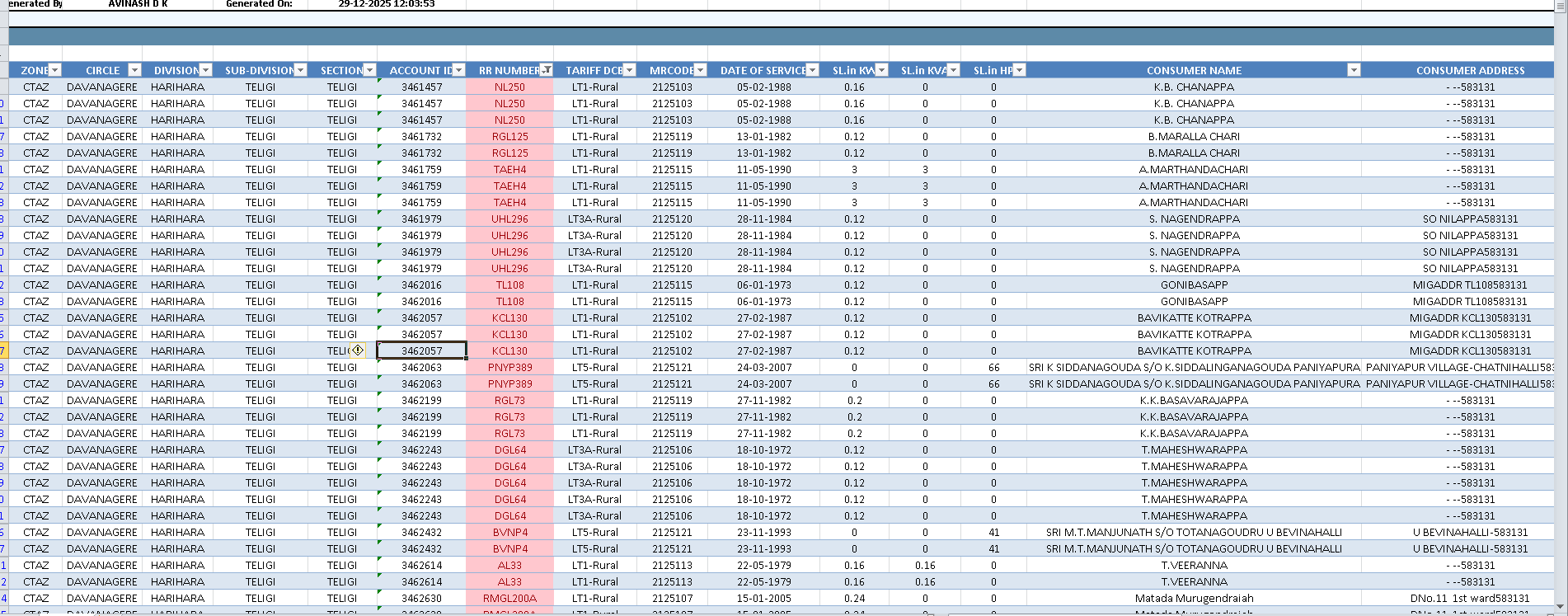Click the generated timestamp 29-12-2025 12:03:53 cell

coord(386,4)
